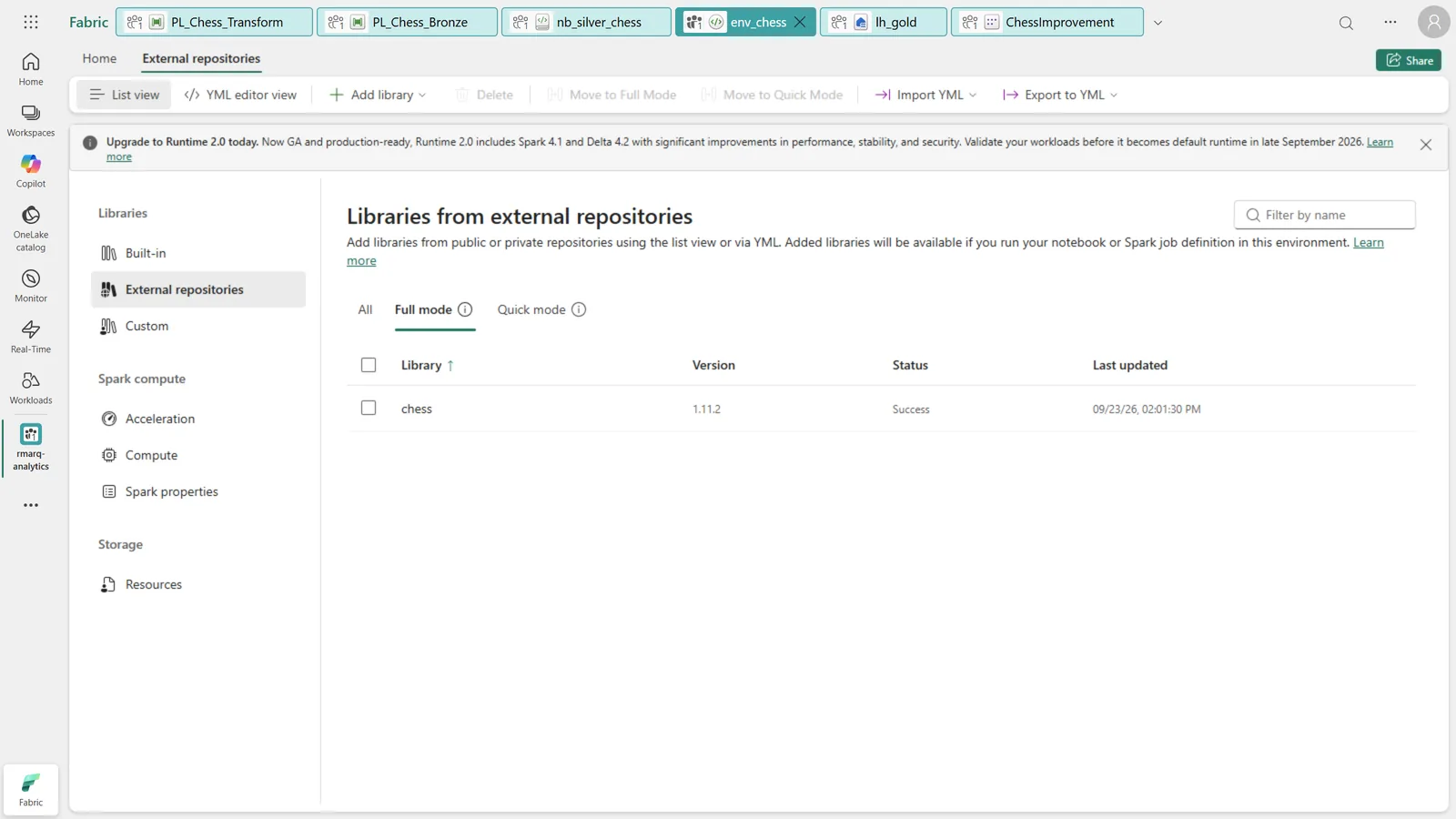Launch Copilot from the sidebar
Viewport: 1456px width, 819px height.
point(31,171)
